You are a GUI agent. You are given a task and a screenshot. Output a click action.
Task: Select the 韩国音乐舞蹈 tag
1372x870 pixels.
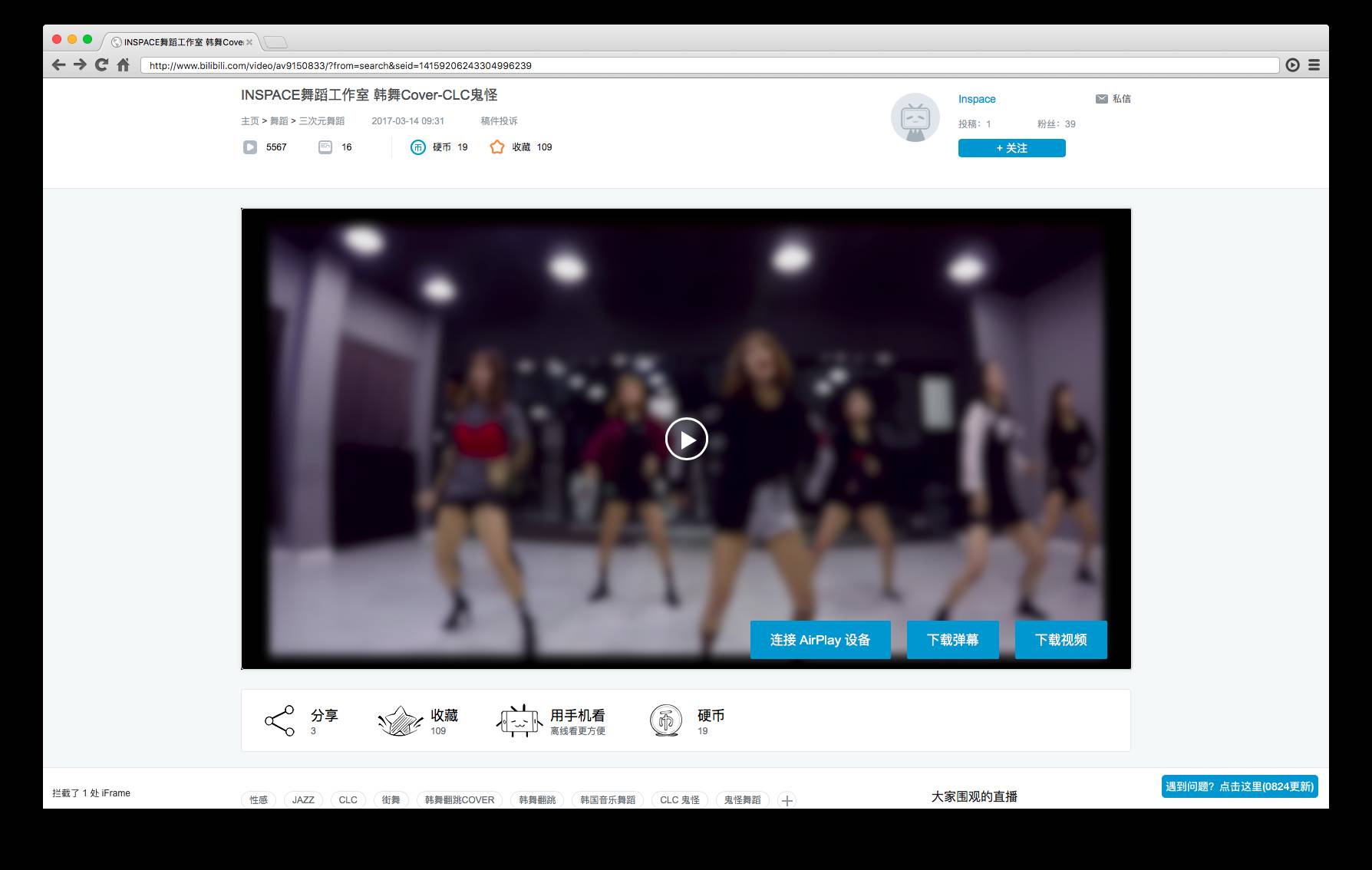pos(608,799)
